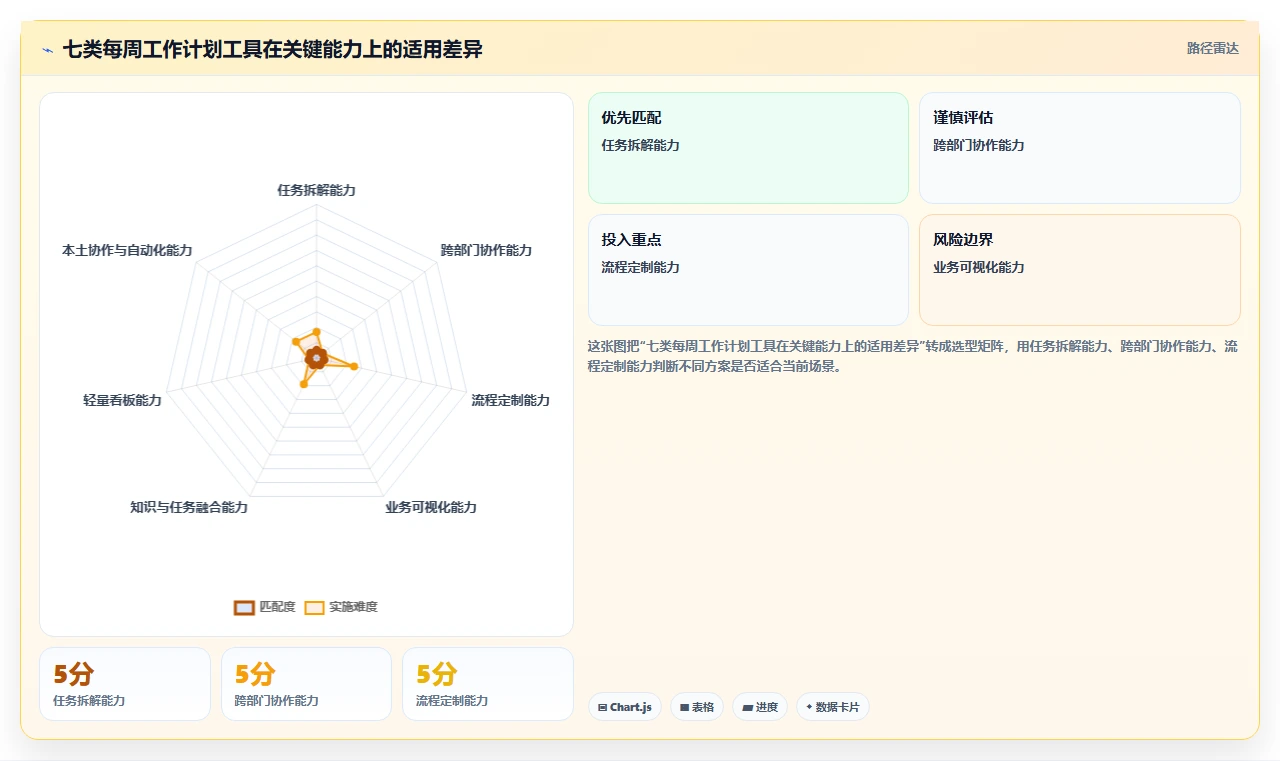Viewport: 1280px width, 761px height.
Task: Click the 业务可视化能力 radar axis label
Action: click(431, 507)
